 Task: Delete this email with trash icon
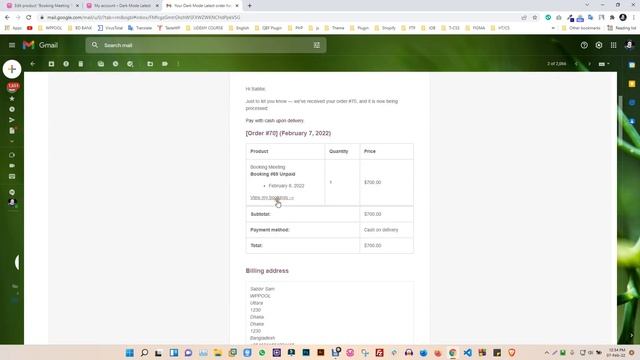pos(81,64)
